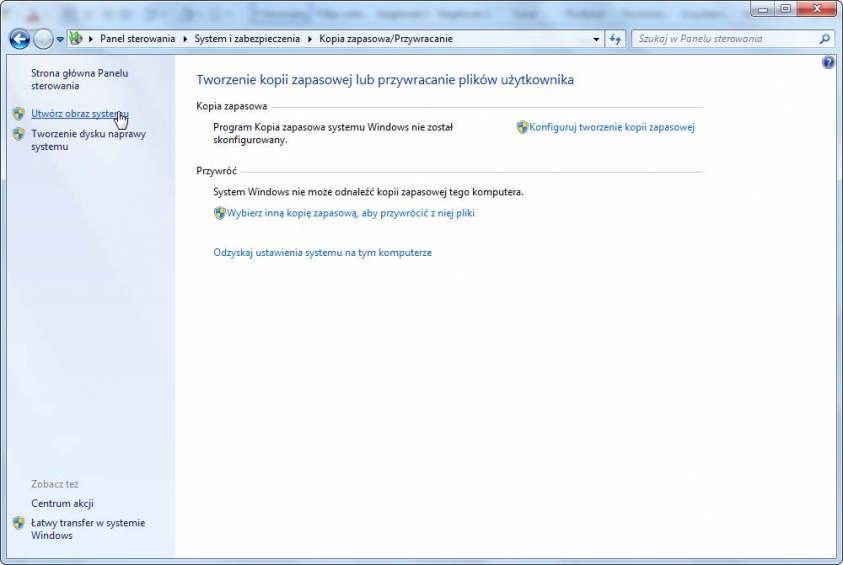Expand arrow after System i zabezpieczenia breadcrumb
This screenshot has width=843, height=565.
coord(308,39)
